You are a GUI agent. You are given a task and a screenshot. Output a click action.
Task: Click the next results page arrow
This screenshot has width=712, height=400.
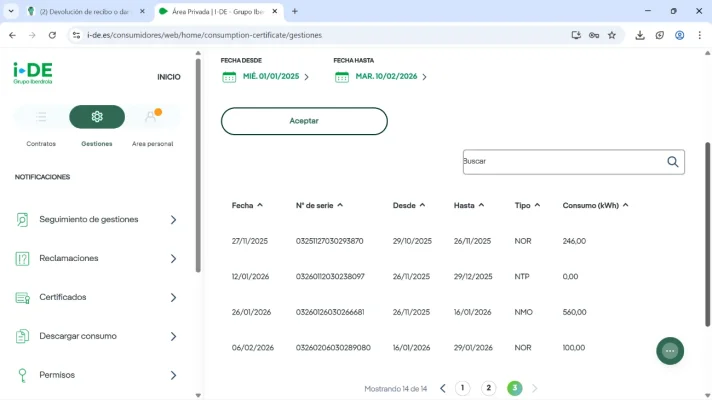coord(534,388)
